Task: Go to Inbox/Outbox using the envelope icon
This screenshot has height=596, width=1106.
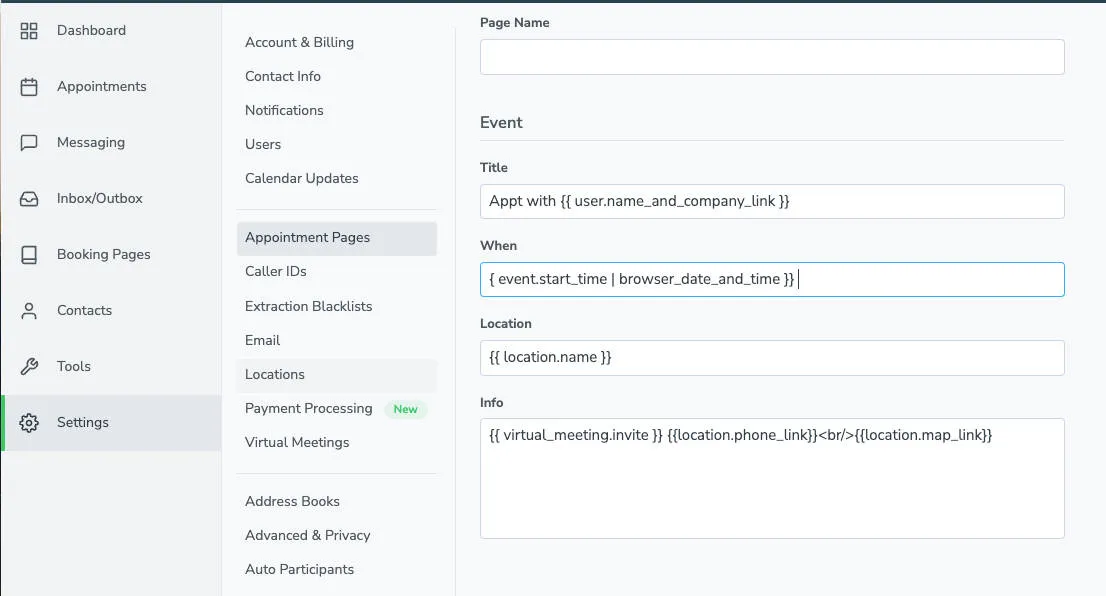Action: coord(29,198)
